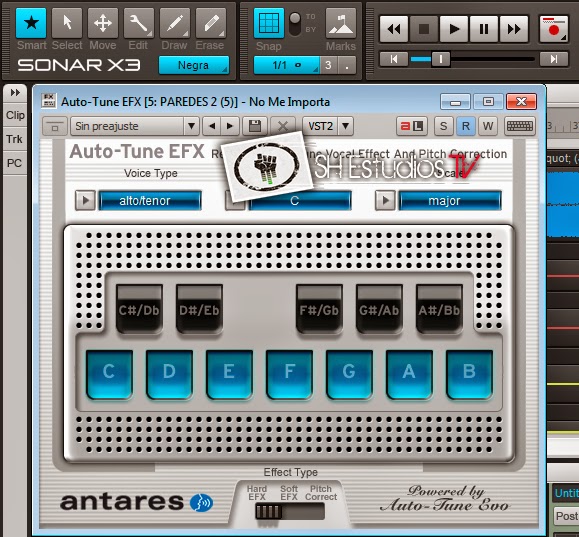Toggle the dotted snap button
Screen dimensions: 579x537
(x=347, y=65)
